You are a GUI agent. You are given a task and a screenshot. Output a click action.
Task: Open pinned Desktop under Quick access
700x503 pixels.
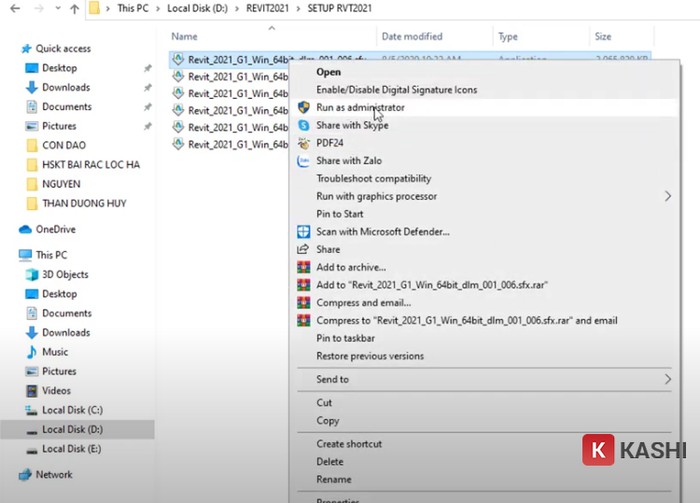[59, 68]
